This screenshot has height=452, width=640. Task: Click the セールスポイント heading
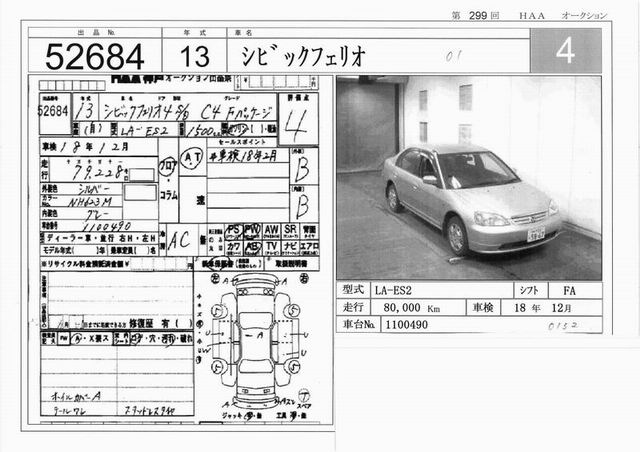click(x=242, y=142)
